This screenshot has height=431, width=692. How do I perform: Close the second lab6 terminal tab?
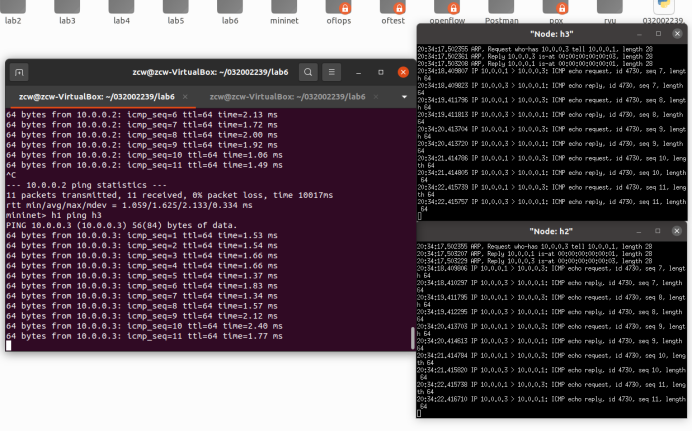376,97
